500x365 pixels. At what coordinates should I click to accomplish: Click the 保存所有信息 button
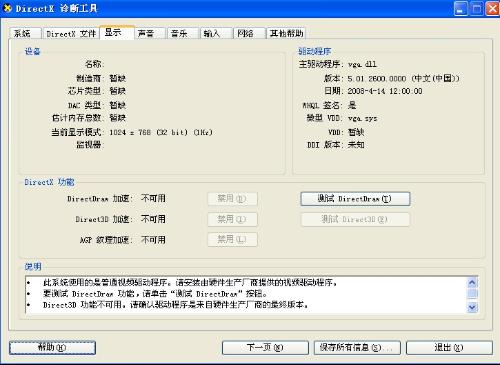(x=357, y=348)
